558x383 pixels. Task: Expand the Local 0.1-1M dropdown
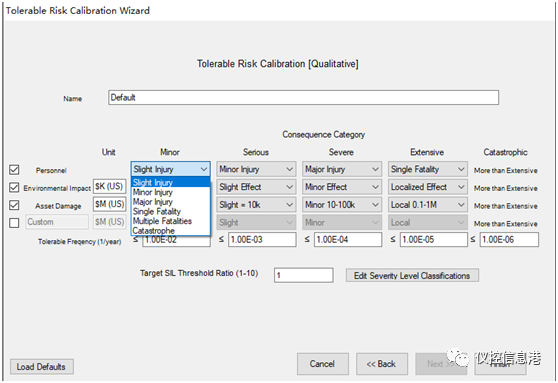click(428, 205)
